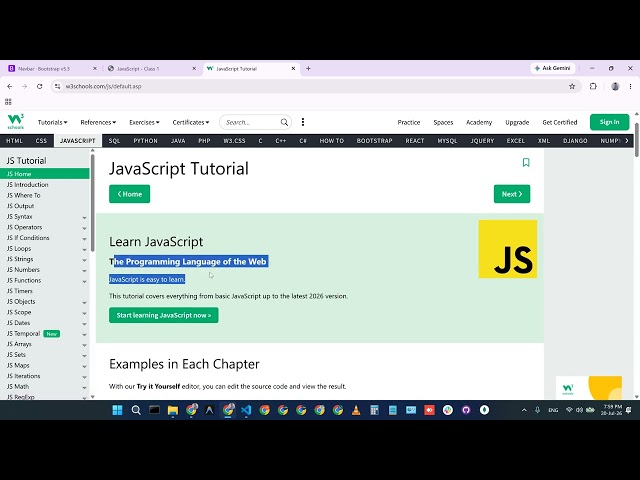
Task: Open the Tutorials dropdown
Action: point(53,122)
